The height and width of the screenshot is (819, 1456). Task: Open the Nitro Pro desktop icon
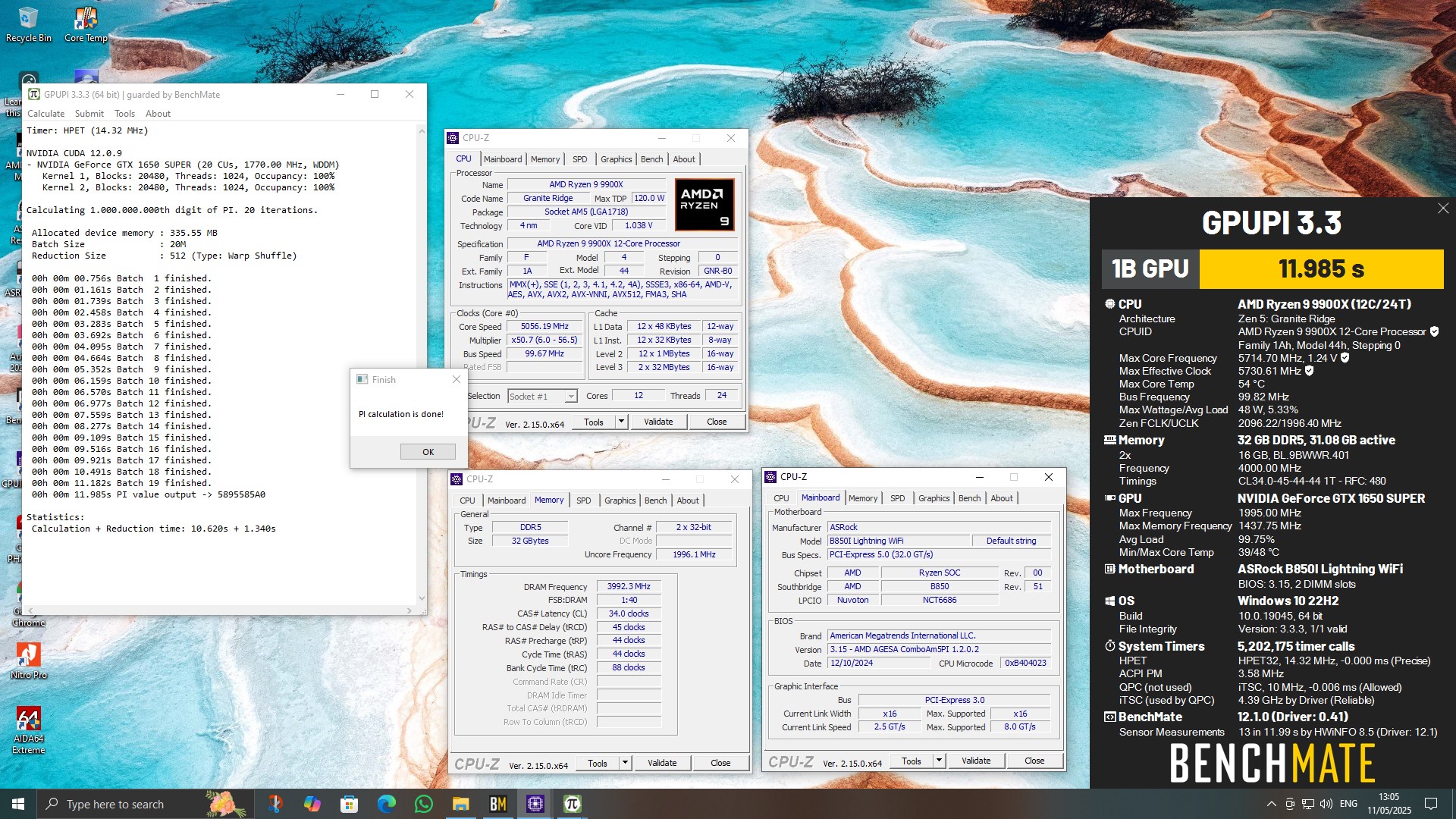28,661
